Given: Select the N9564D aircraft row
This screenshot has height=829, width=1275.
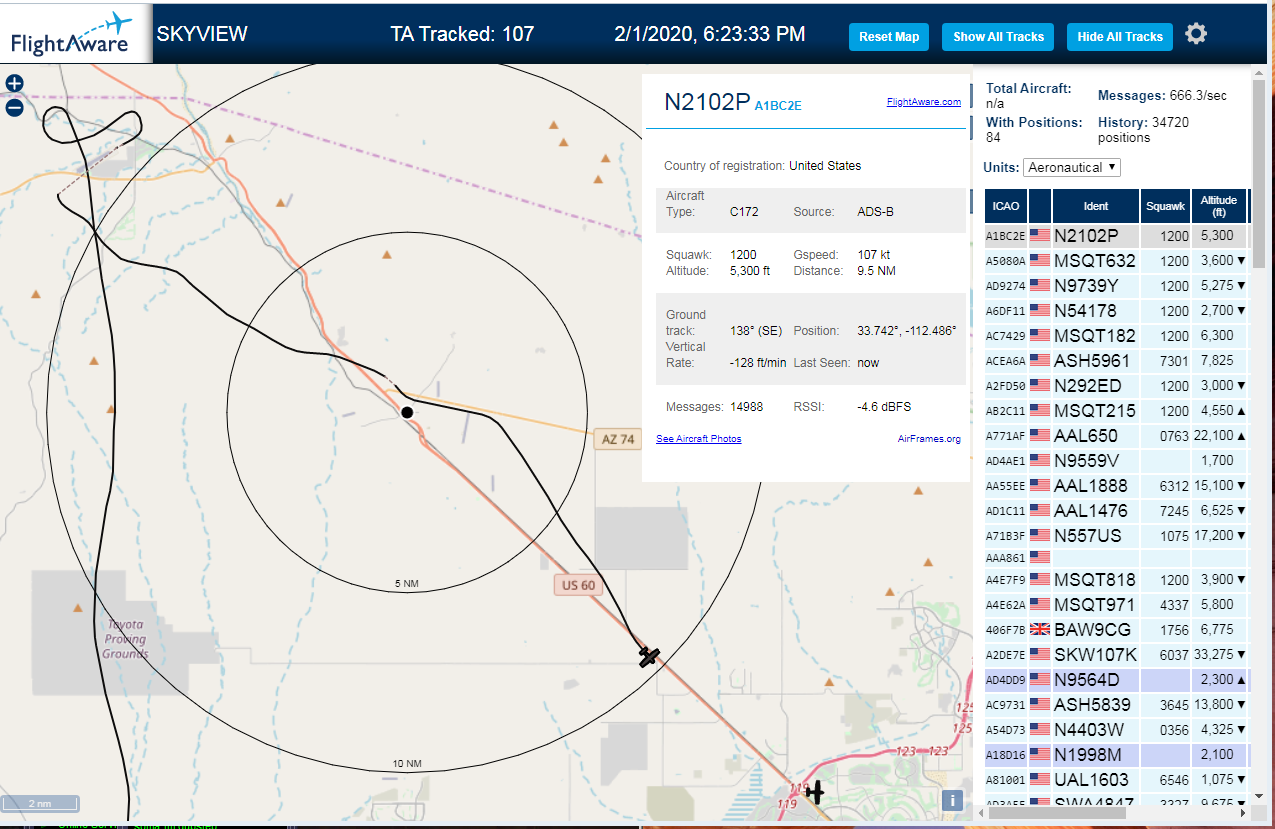Looking at the screenshot, I should tap(1116, 680).
